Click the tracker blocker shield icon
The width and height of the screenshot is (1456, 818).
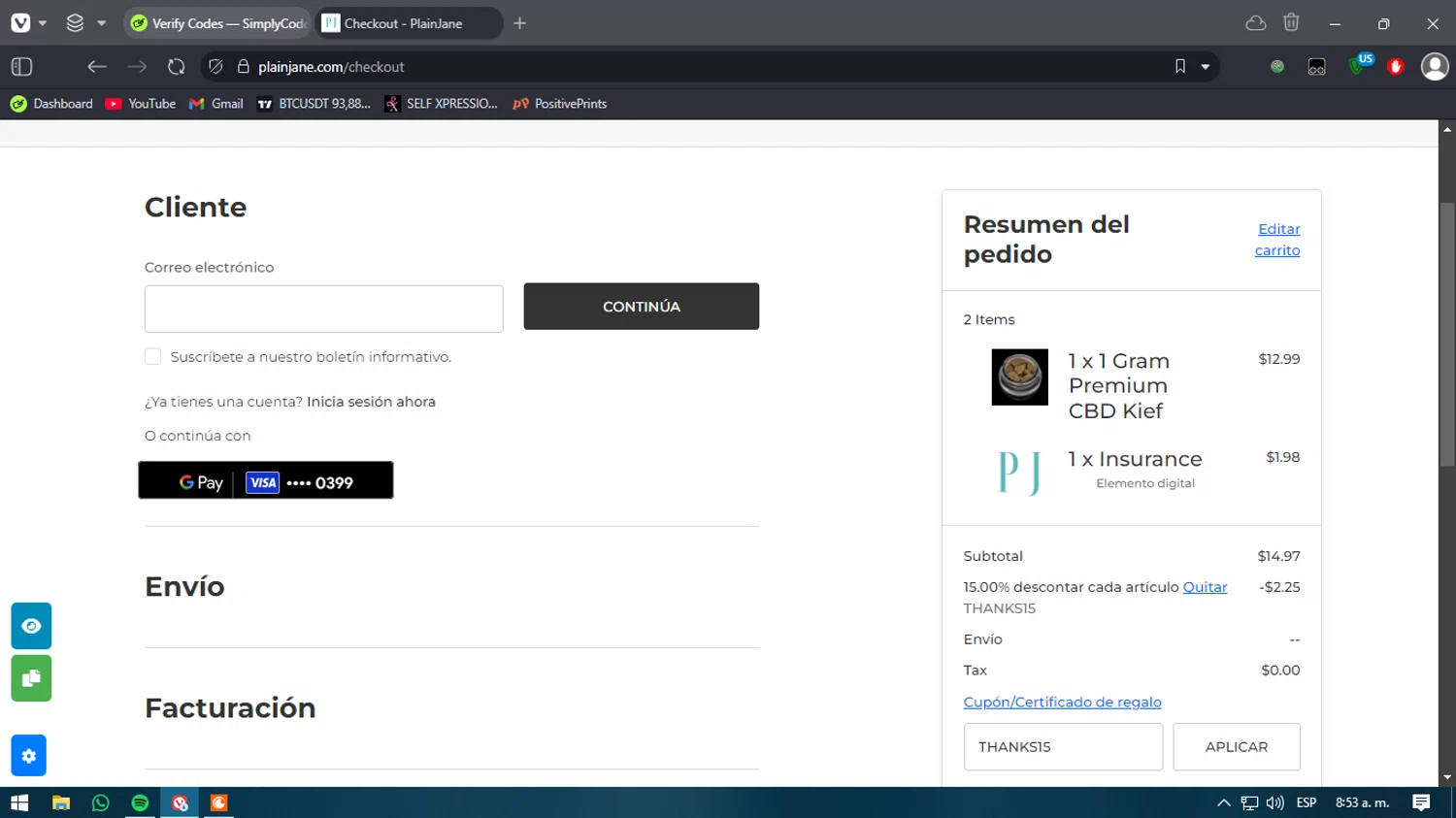coord(215,67)
